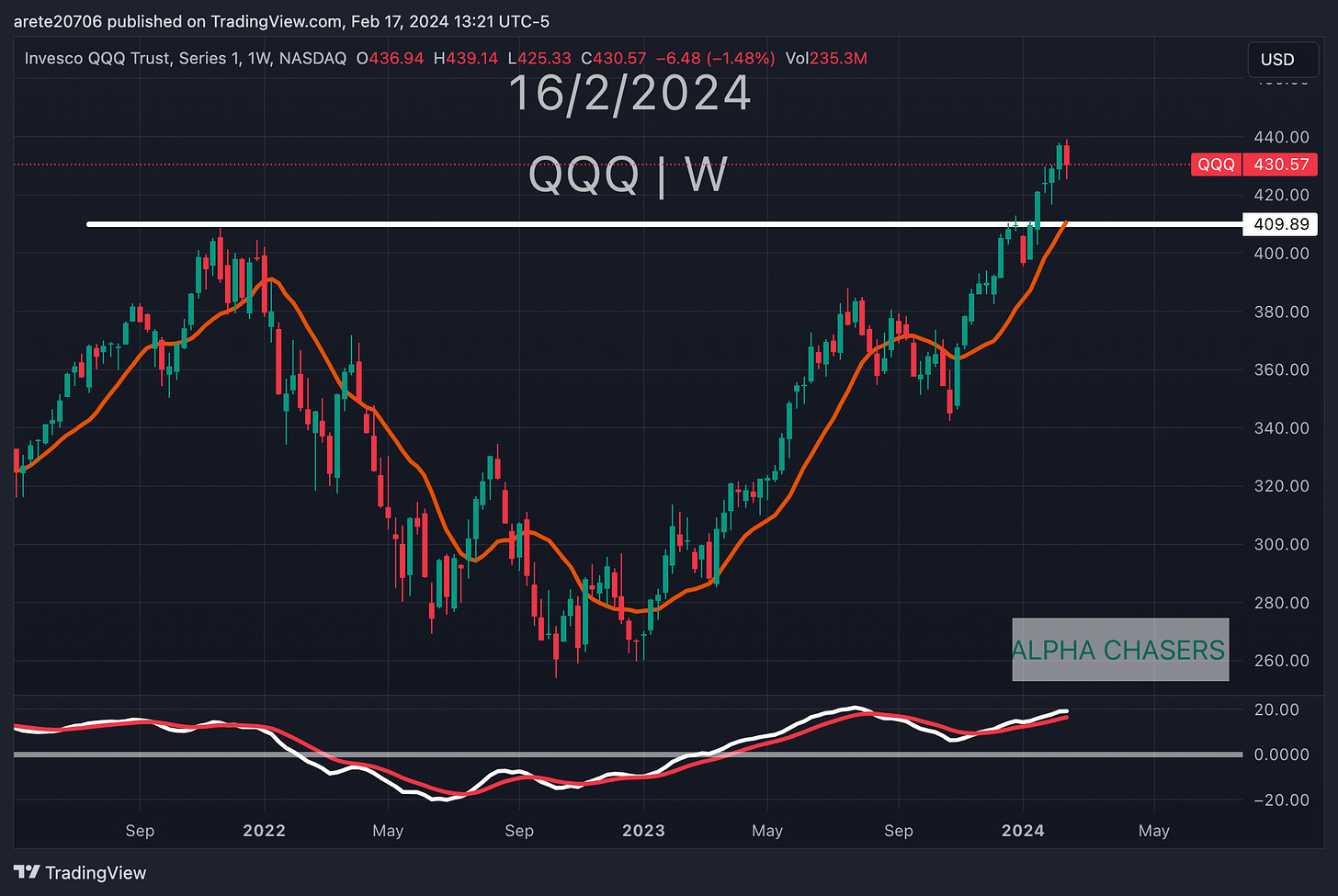Click the −20.00 indicator axis label

click(x=1282, y=800)
